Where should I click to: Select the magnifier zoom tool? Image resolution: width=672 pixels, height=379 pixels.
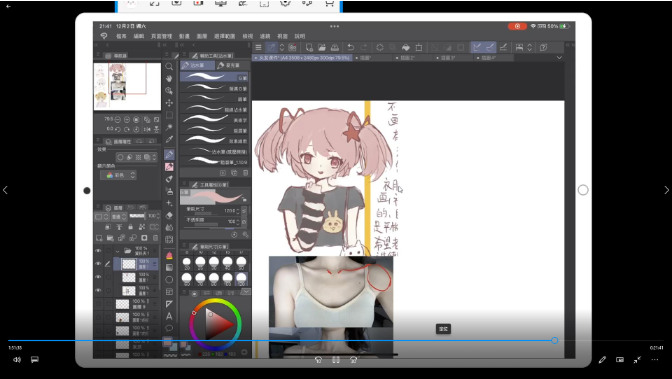[x=169, y=66]
